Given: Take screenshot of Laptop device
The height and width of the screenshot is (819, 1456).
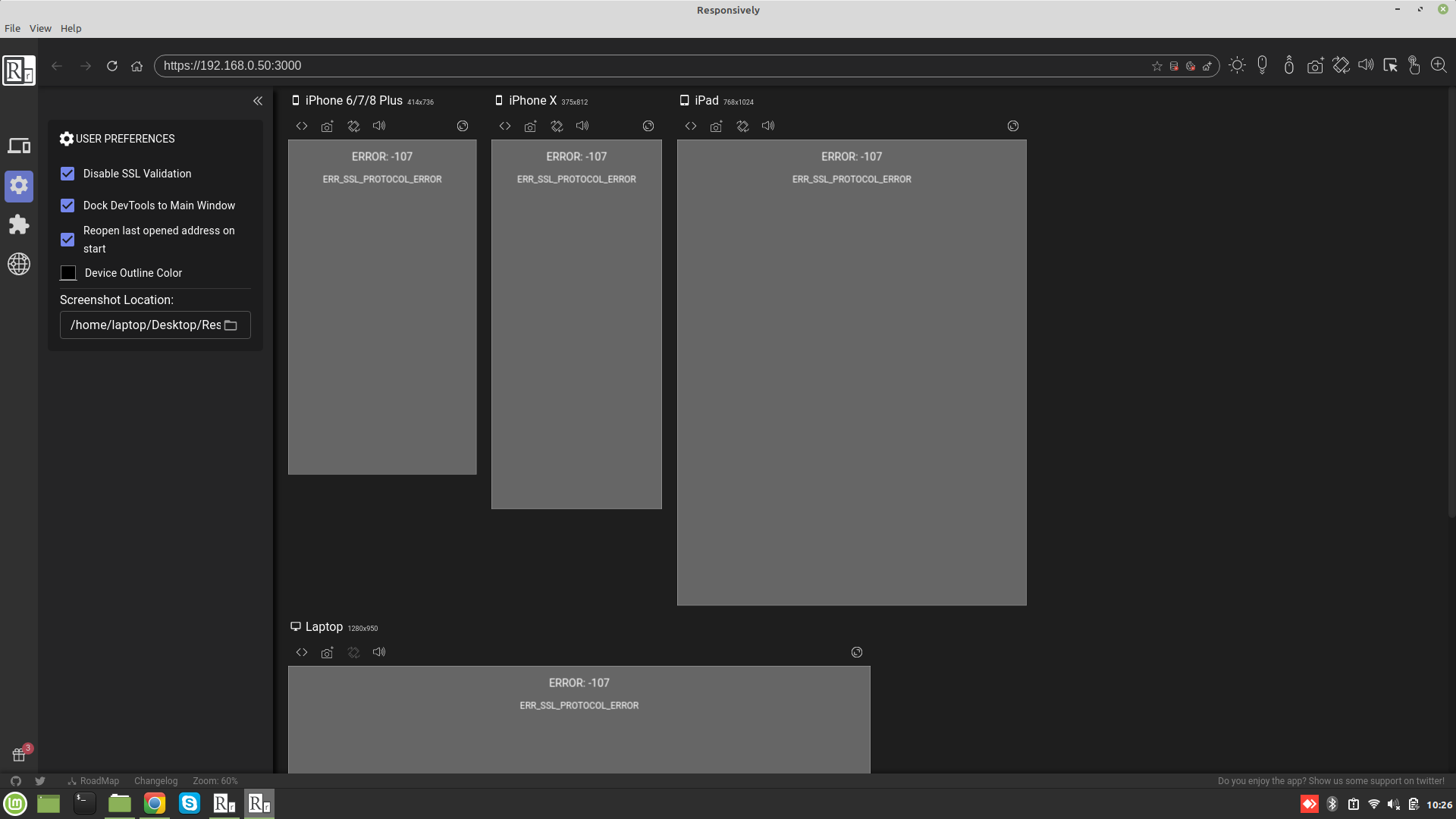Looking at the screenshot, I should pyautogui.click(x=327, y=652).
